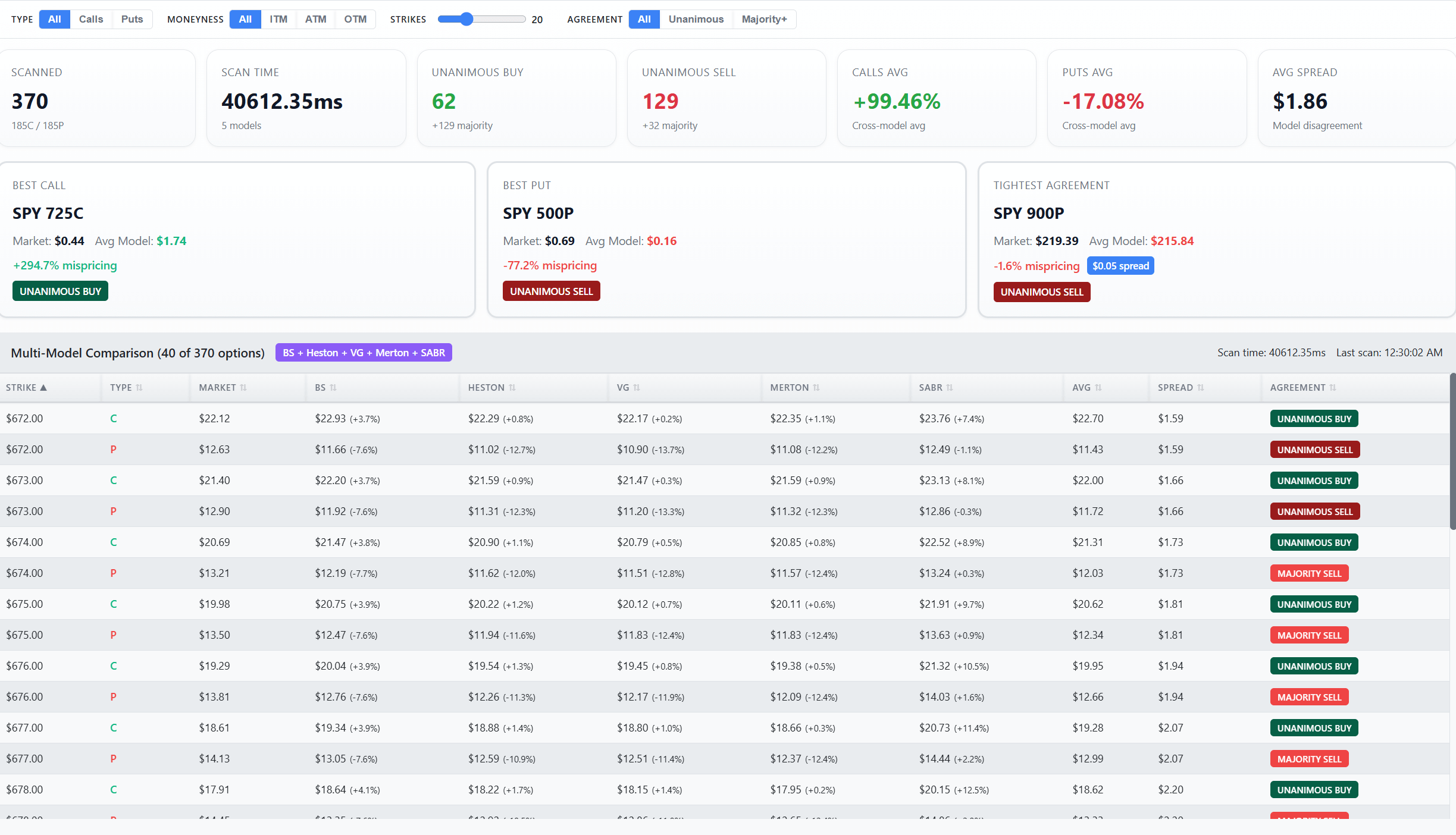Click the BS value $22.93 (+3.7%)
This screenshot has width=1456, height=835.
pyautogui.click(x=347, y=419)
